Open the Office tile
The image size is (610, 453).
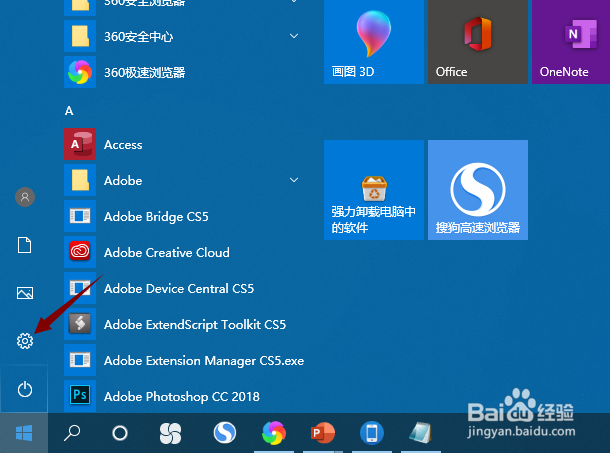point(478,41)
